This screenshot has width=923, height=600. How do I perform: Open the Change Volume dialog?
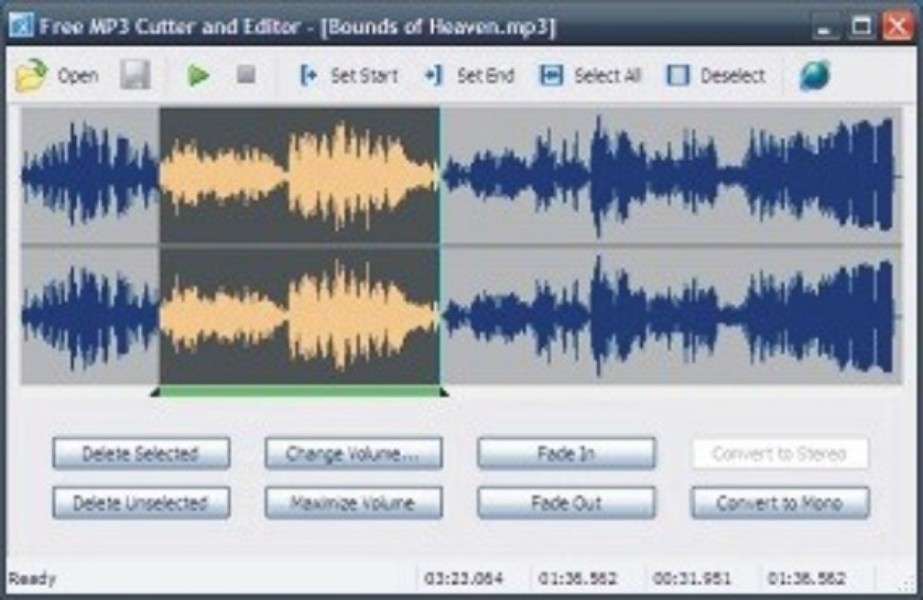pyautogui.click(x=352, y=453)
